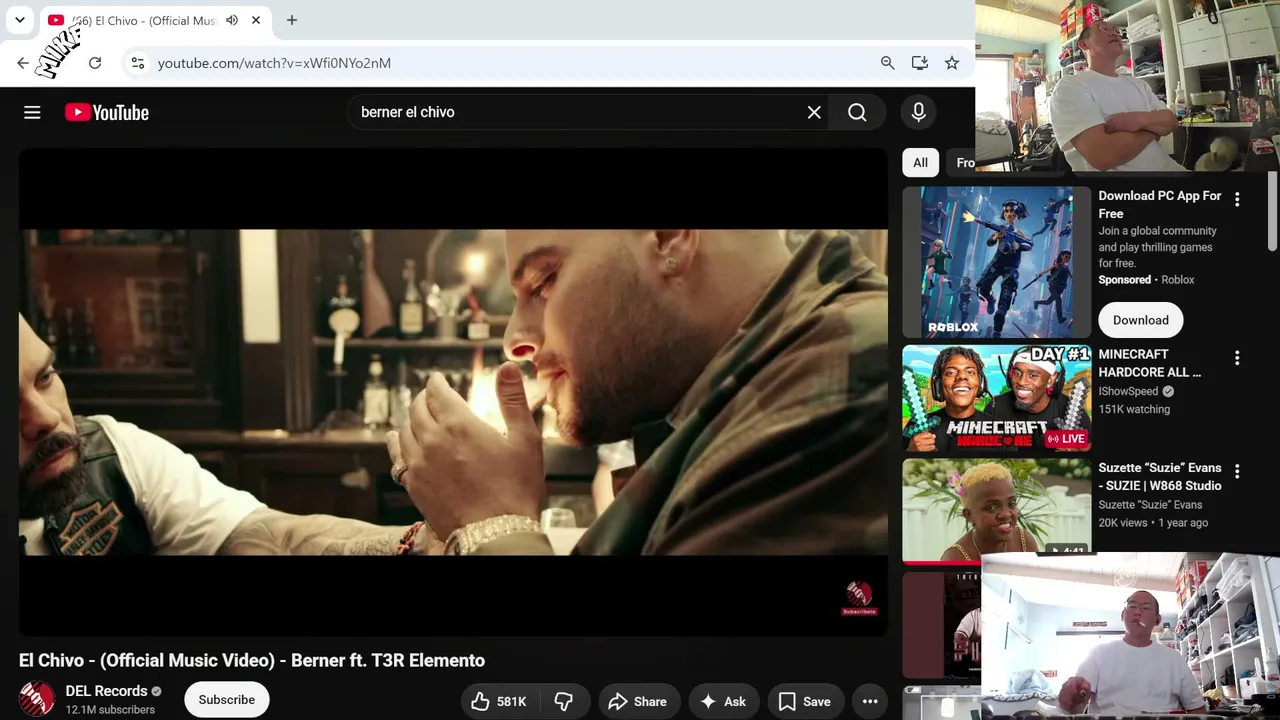Click the Roblox ad thumbnail
The image size is (1280, 720).
click(997, 263)
